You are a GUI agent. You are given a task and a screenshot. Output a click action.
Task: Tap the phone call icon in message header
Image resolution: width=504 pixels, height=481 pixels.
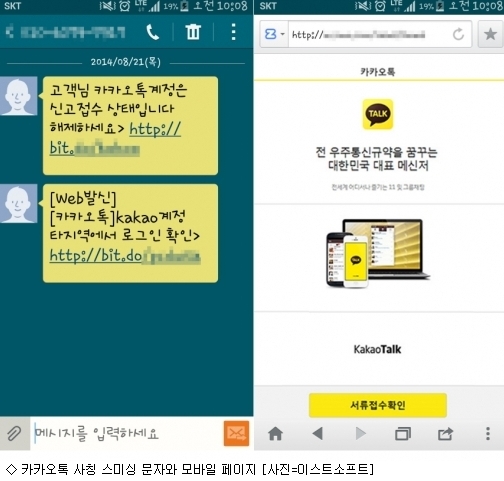pyautogui.click(x=153, y=32)
